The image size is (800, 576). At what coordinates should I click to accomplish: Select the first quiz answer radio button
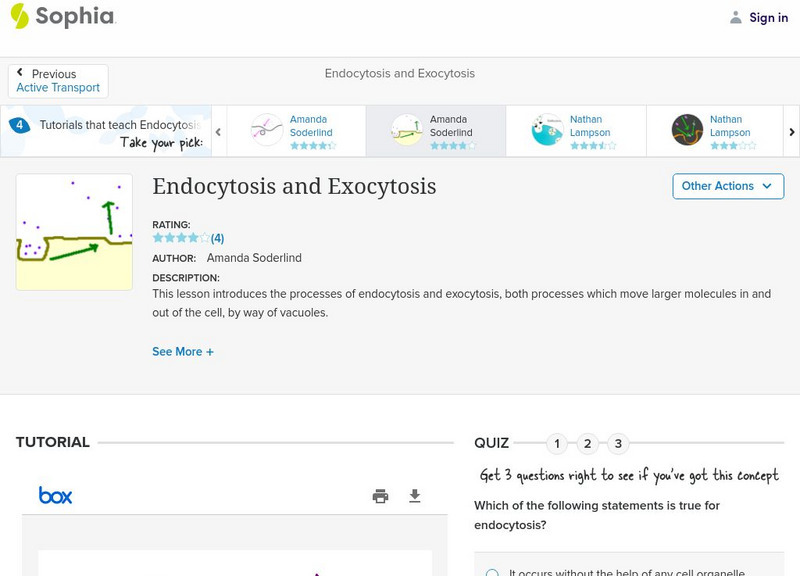click(x=492, y=573)
